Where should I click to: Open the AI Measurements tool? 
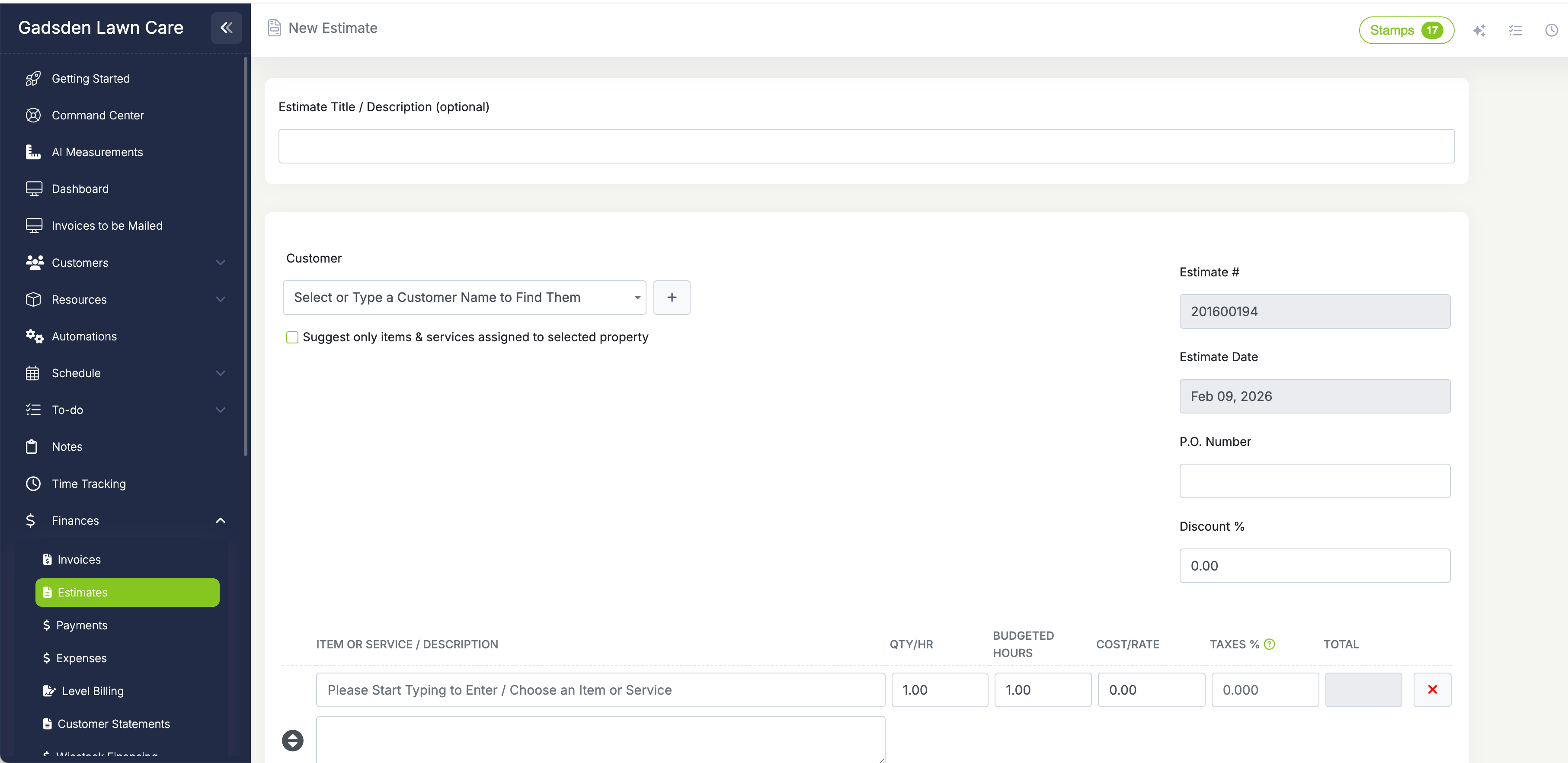pos(97,152)
